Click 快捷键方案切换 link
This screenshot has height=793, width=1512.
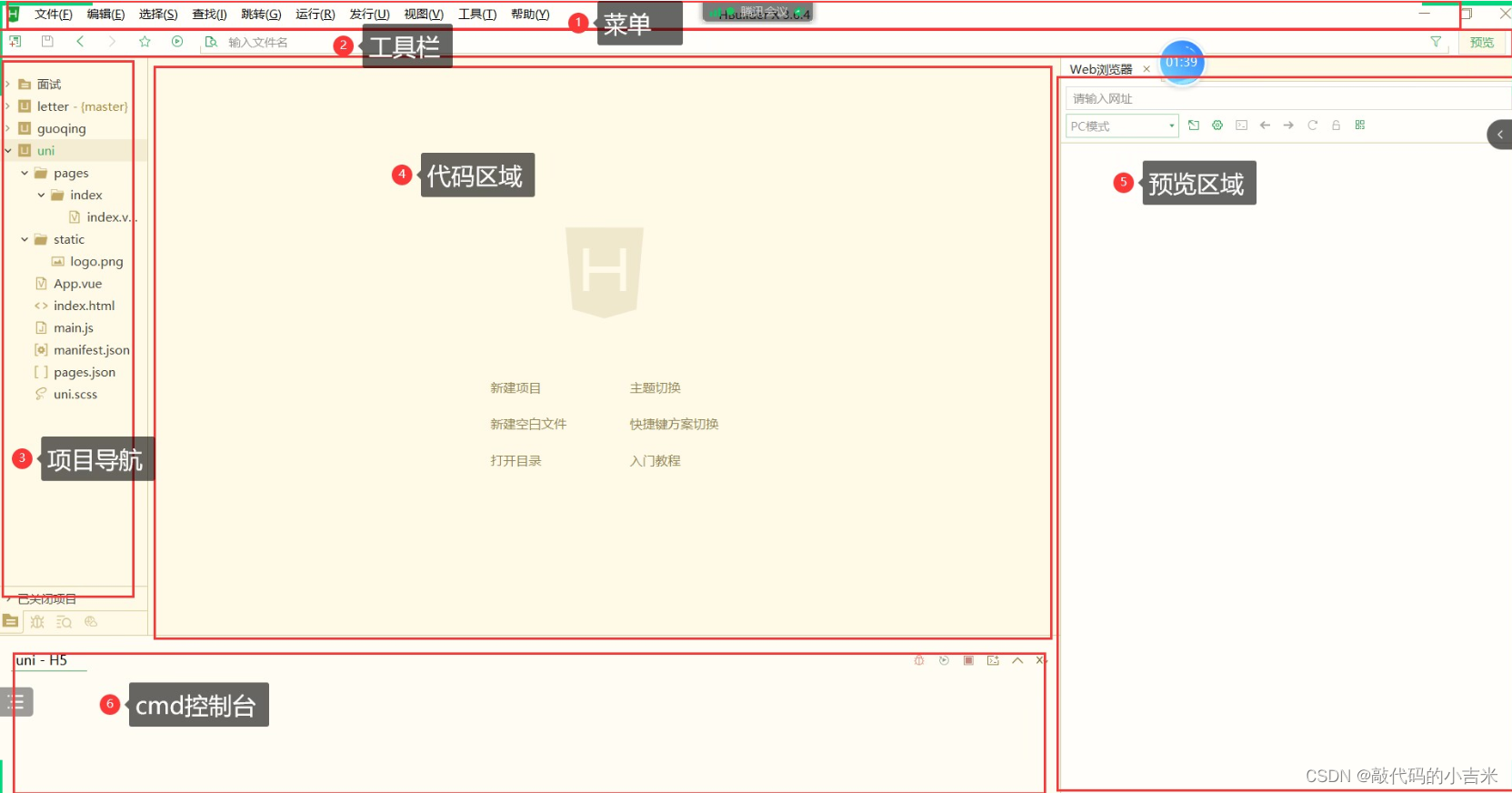tap(674, 425)
